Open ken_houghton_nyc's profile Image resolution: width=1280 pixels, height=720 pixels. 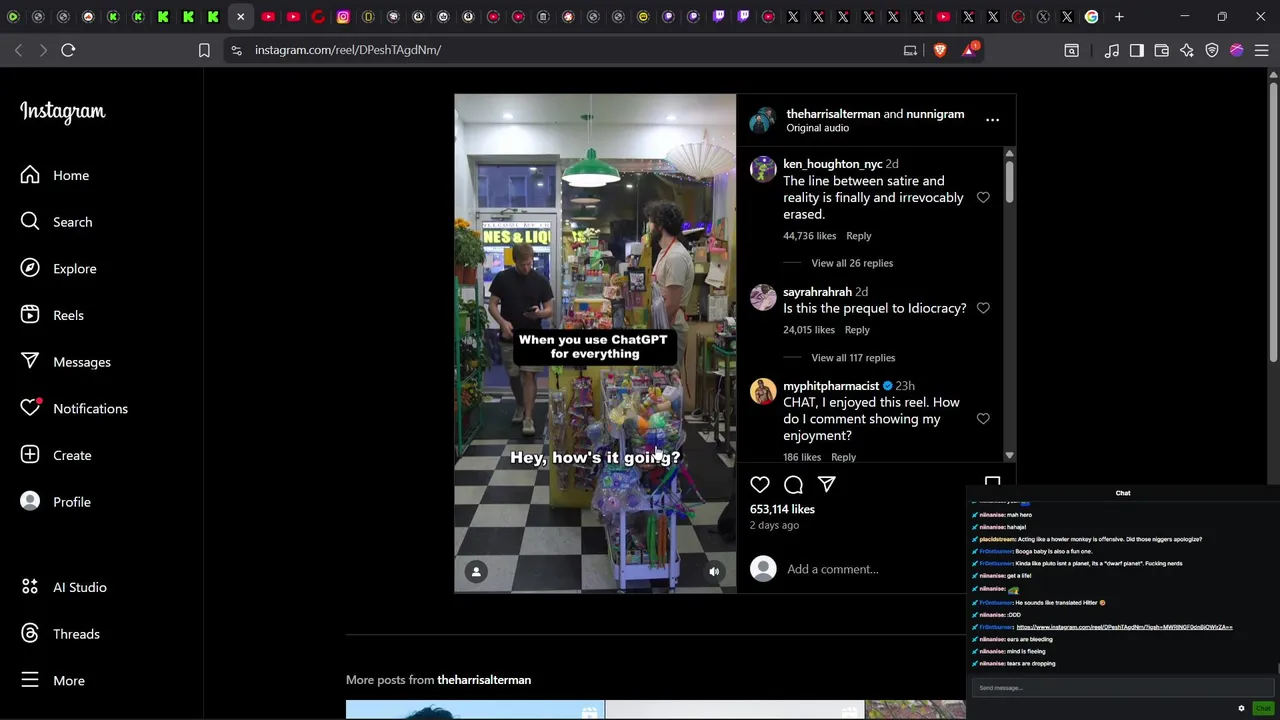832,164
